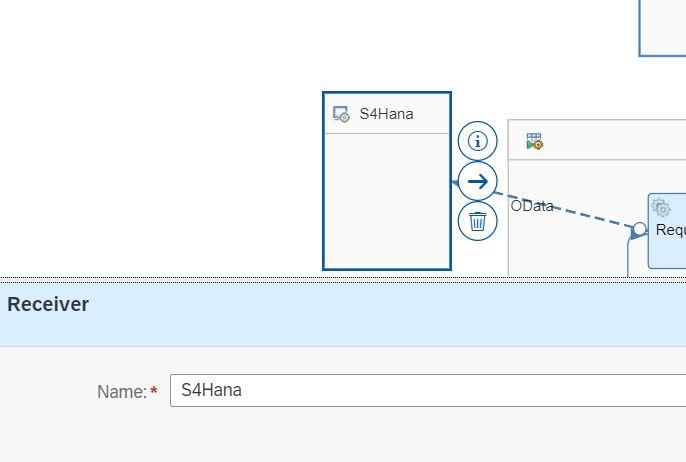Image resolution: width=686 pixels, height=462 pixels.
Task: Click the information icon beside S4Hana receiver
Action: tap(477, 141)
